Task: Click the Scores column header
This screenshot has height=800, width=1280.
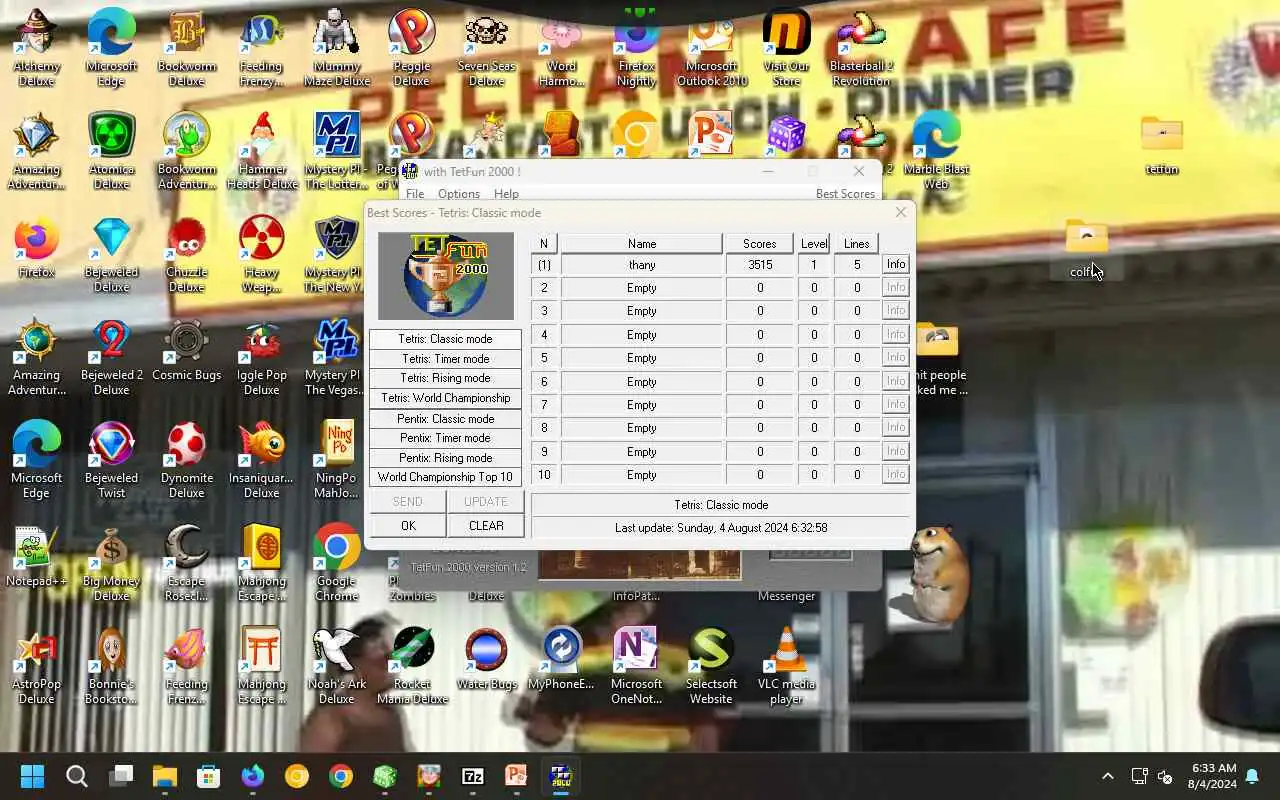Action: (759, 244)
